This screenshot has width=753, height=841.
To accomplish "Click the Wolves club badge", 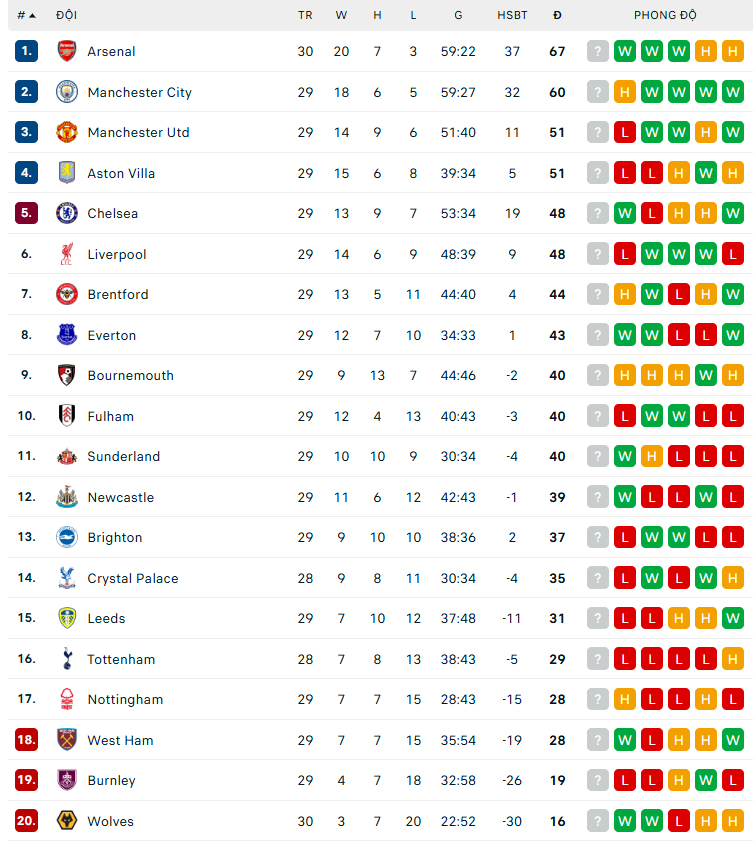I will (67, 821).
